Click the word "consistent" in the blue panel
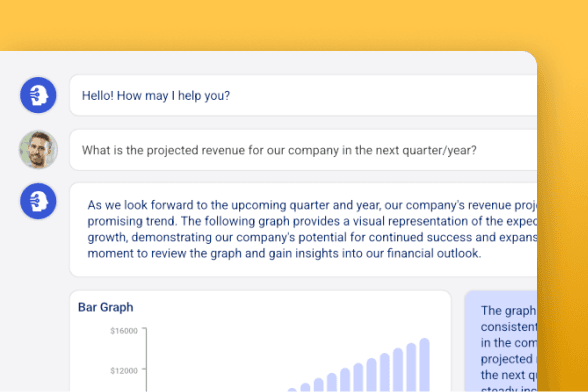Viewport: 588px width, 392px height. coord(508,327)
